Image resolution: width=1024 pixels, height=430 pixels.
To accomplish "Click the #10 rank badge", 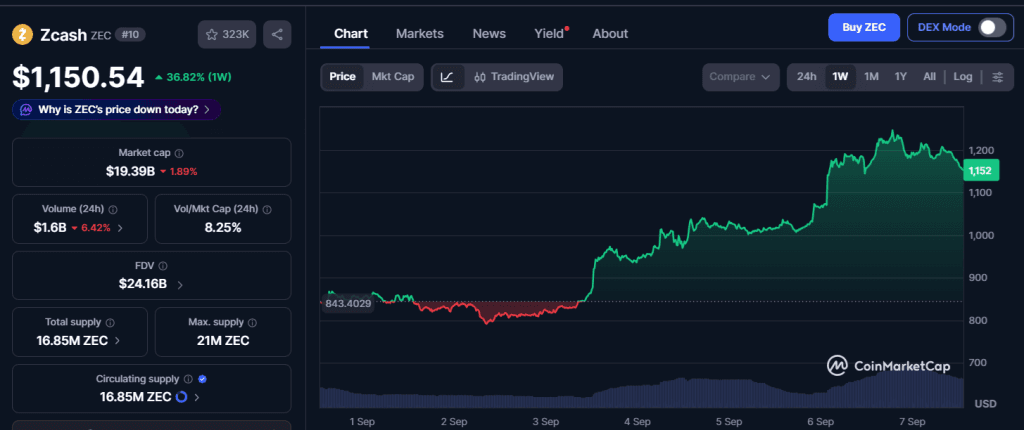I will 130,35.
